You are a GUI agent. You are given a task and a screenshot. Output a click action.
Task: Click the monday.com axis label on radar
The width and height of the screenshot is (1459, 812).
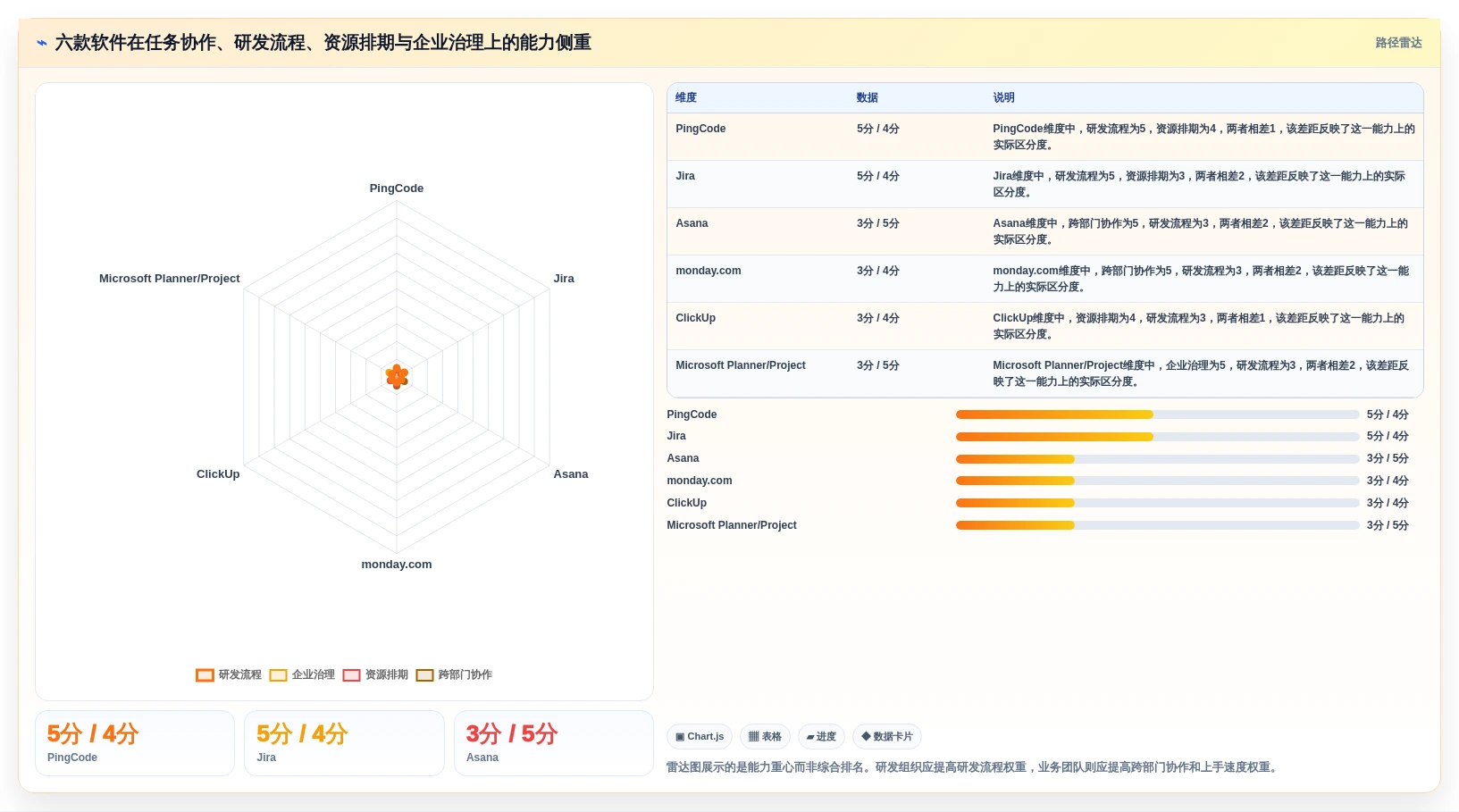[x=397, y=565]
